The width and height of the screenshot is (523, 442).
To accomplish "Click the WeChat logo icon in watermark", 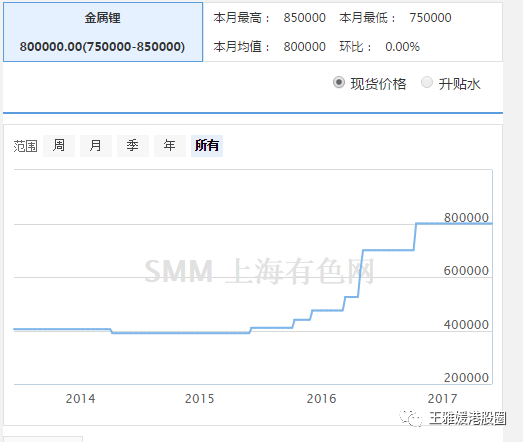I will tap(411, 418).
